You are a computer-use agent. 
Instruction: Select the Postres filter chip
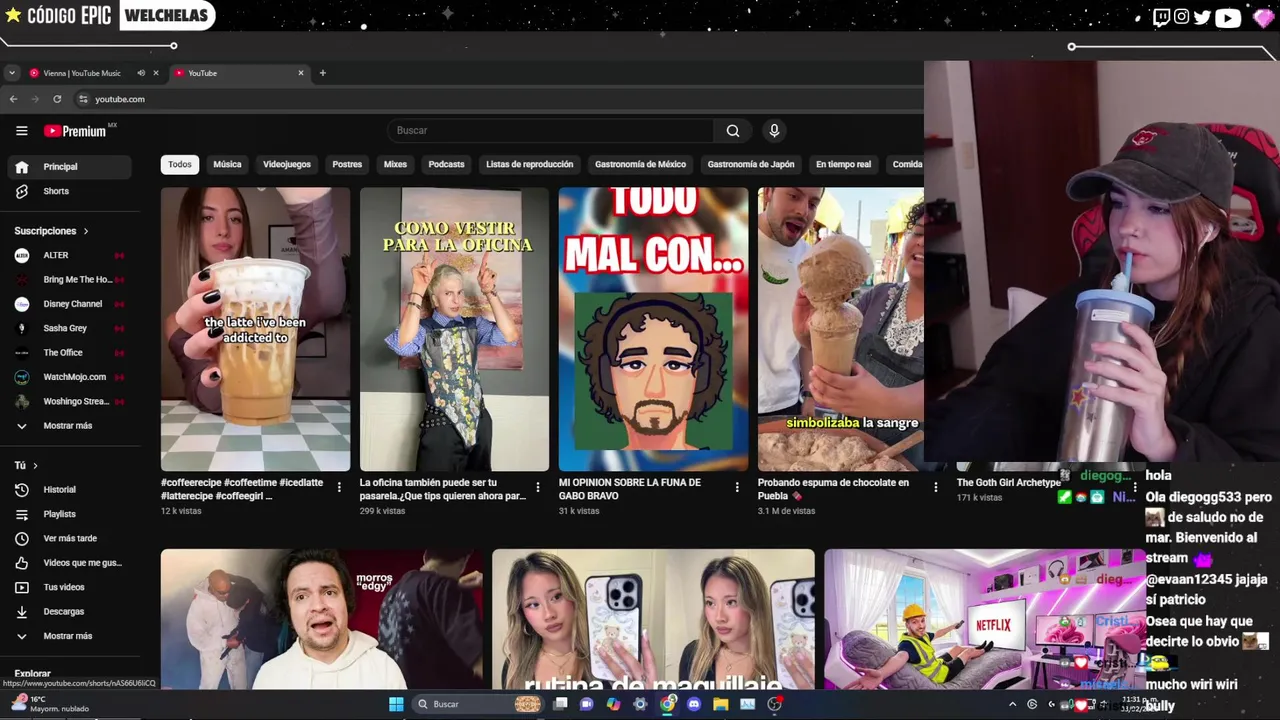pos(347,164)
